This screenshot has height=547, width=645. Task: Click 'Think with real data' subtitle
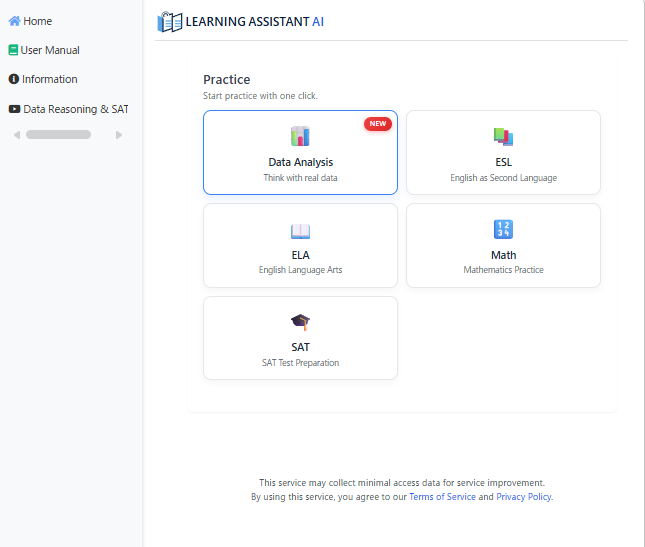[x=300, y=178]
